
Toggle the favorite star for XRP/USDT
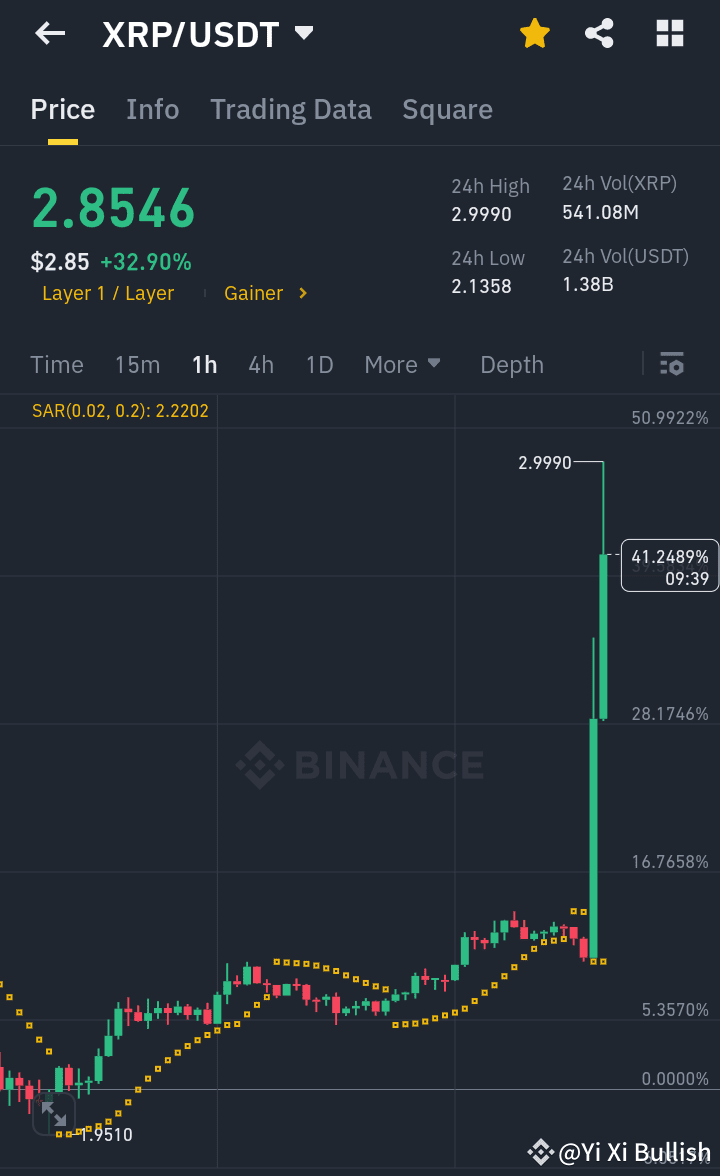pyautogui.click(x=535, y=33)
